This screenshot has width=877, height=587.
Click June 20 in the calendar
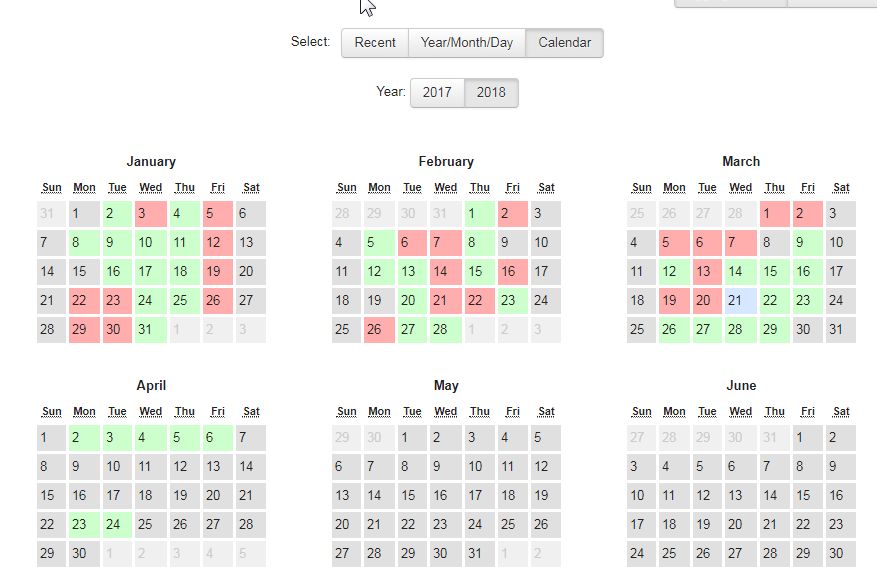(741, 524)
